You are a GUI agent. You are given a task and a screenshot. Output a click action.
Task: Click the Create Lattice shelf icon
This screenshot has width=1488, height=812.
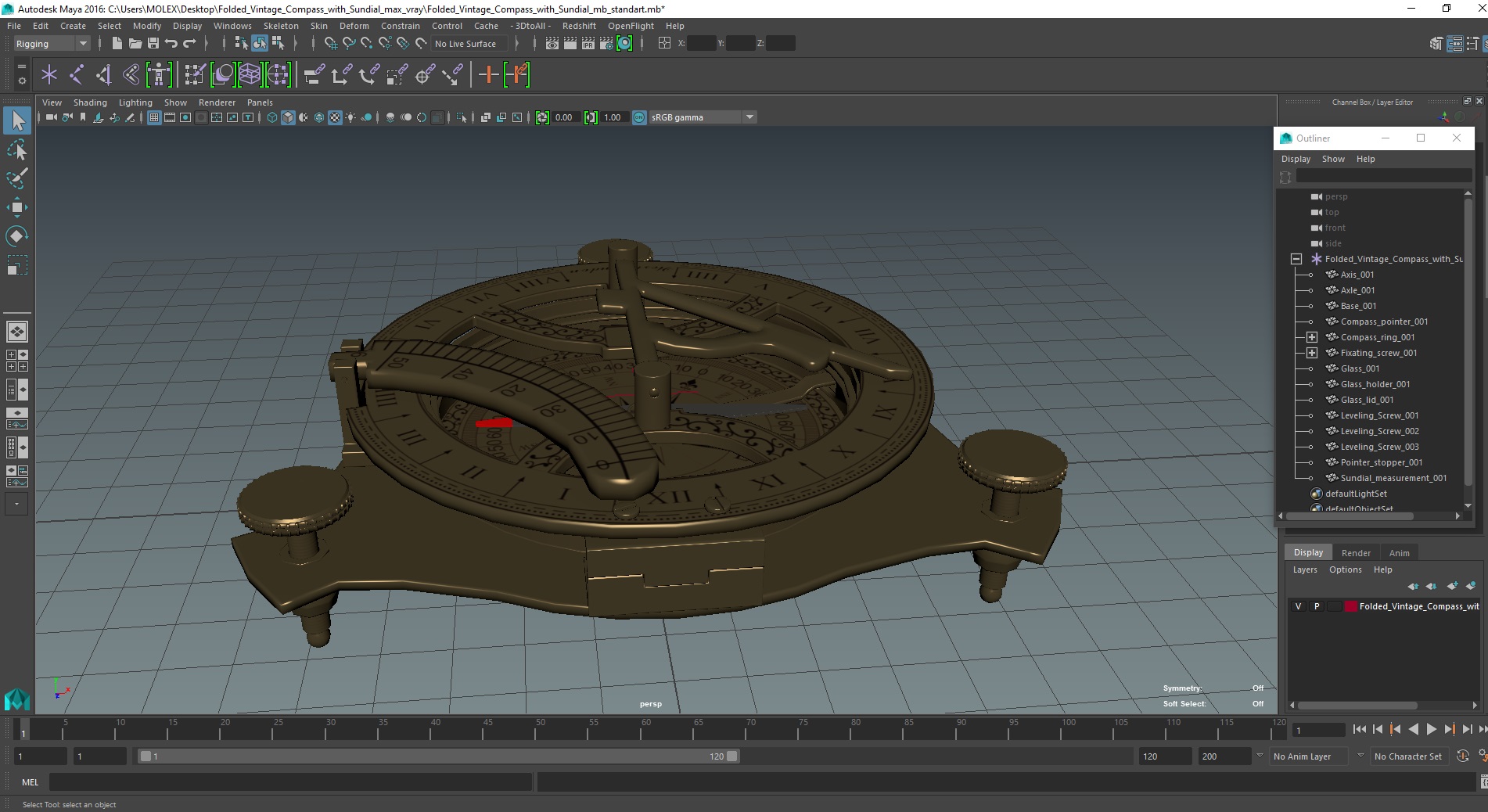point(250,75)
